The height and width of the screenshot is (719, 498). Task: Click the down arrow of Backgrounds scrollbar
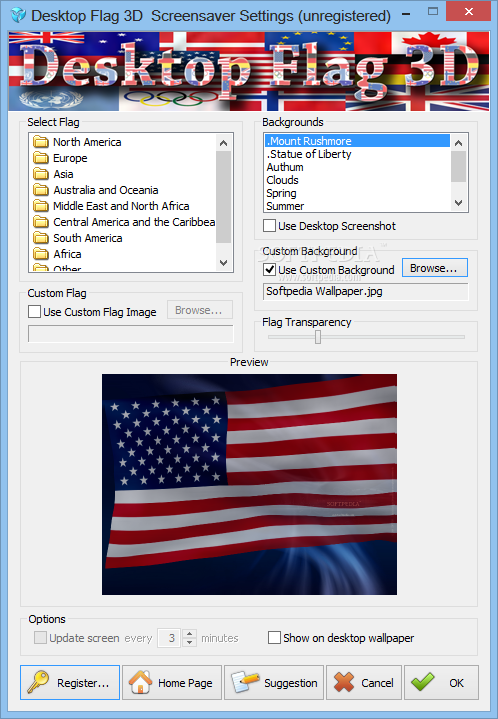[x=459, y=203]
